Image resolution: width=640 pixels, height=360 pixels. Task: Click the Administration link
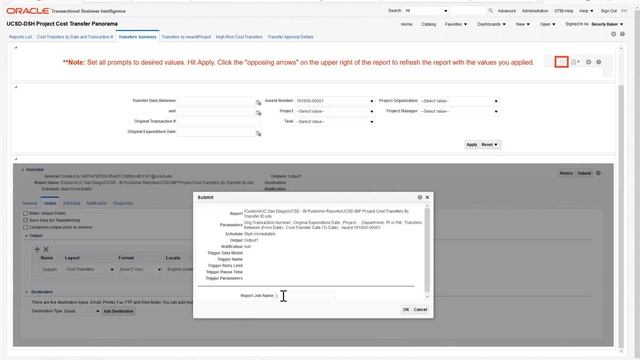(x=535, y=11)
